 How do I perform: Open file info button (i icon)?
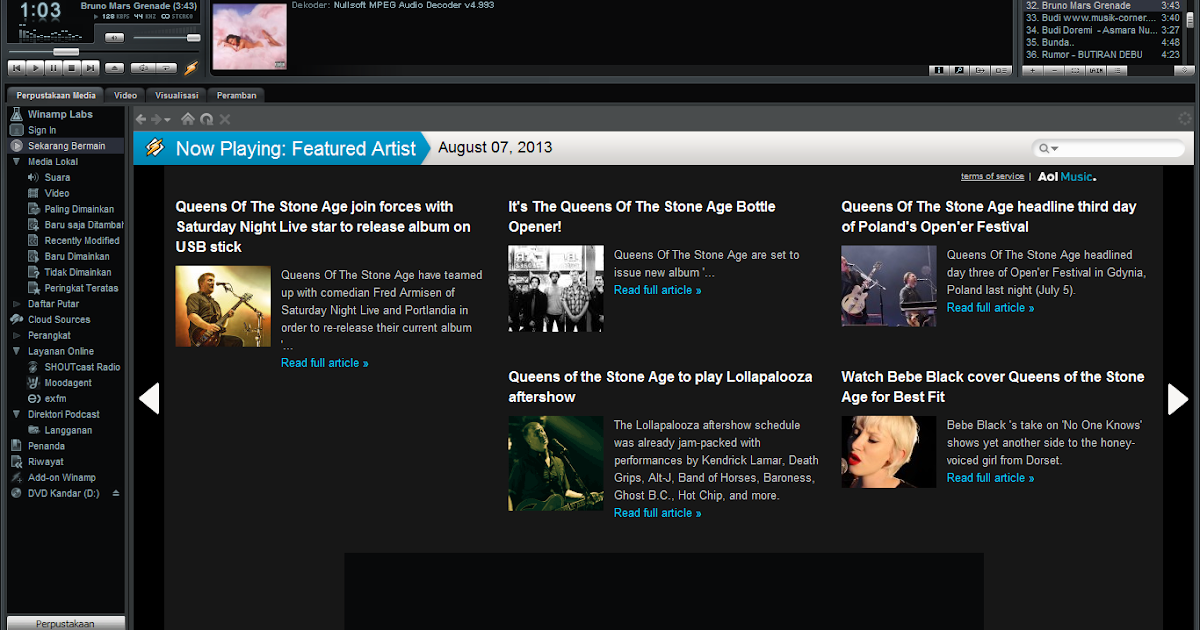coord(939,70)
